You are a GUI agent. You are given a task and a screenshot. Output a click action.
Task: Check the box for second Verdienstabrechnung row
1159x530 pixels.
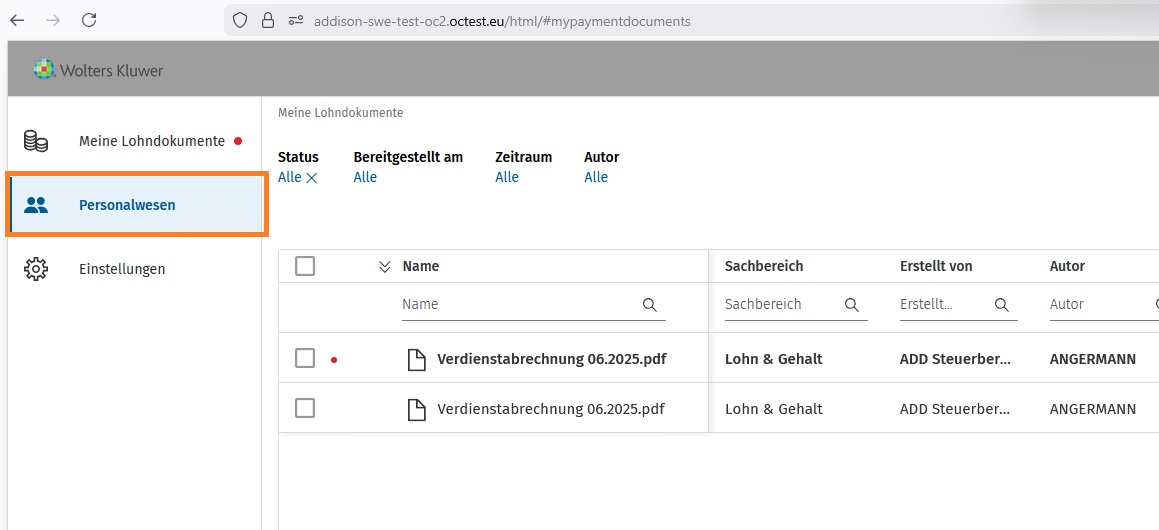[305, 408]
